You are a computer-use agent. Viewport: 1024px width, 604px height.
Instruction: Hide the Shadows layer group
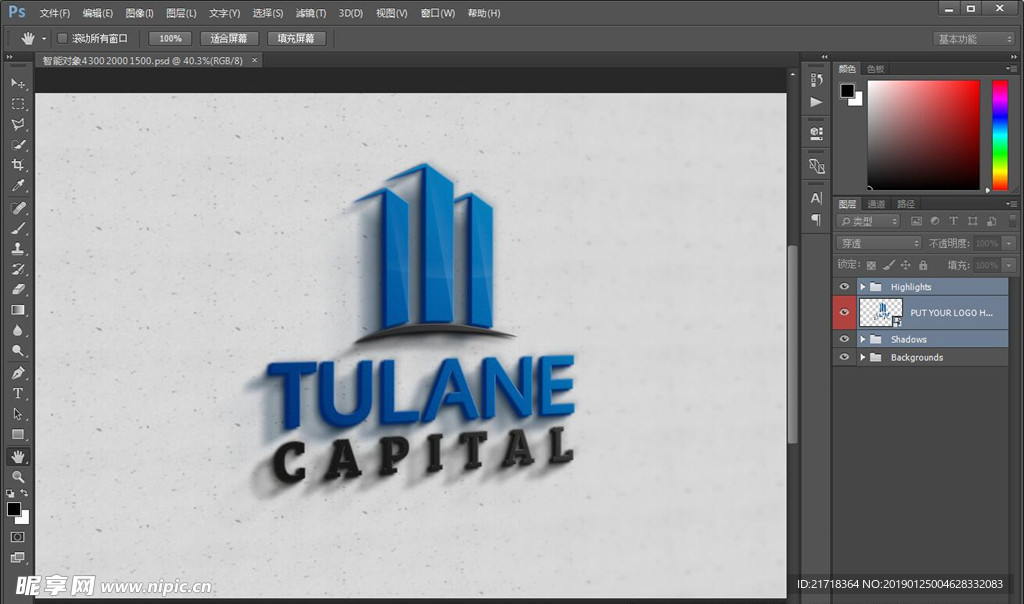point(844,339)
